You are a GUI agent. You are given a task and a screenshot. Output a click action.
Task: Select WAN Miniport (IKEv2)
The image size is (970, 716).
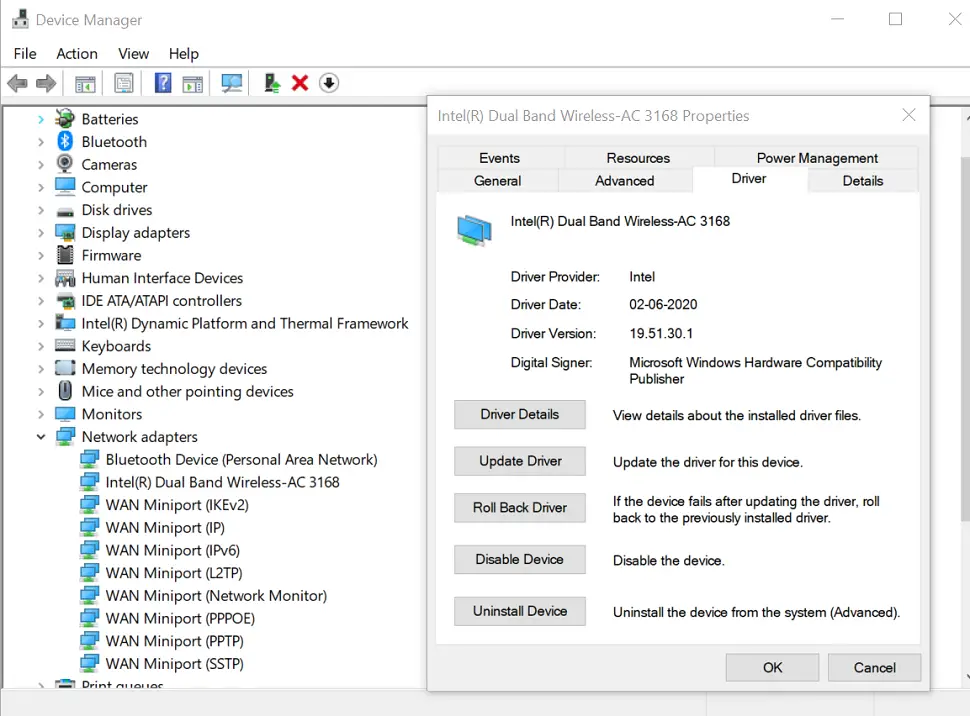(x=177, y=505)
